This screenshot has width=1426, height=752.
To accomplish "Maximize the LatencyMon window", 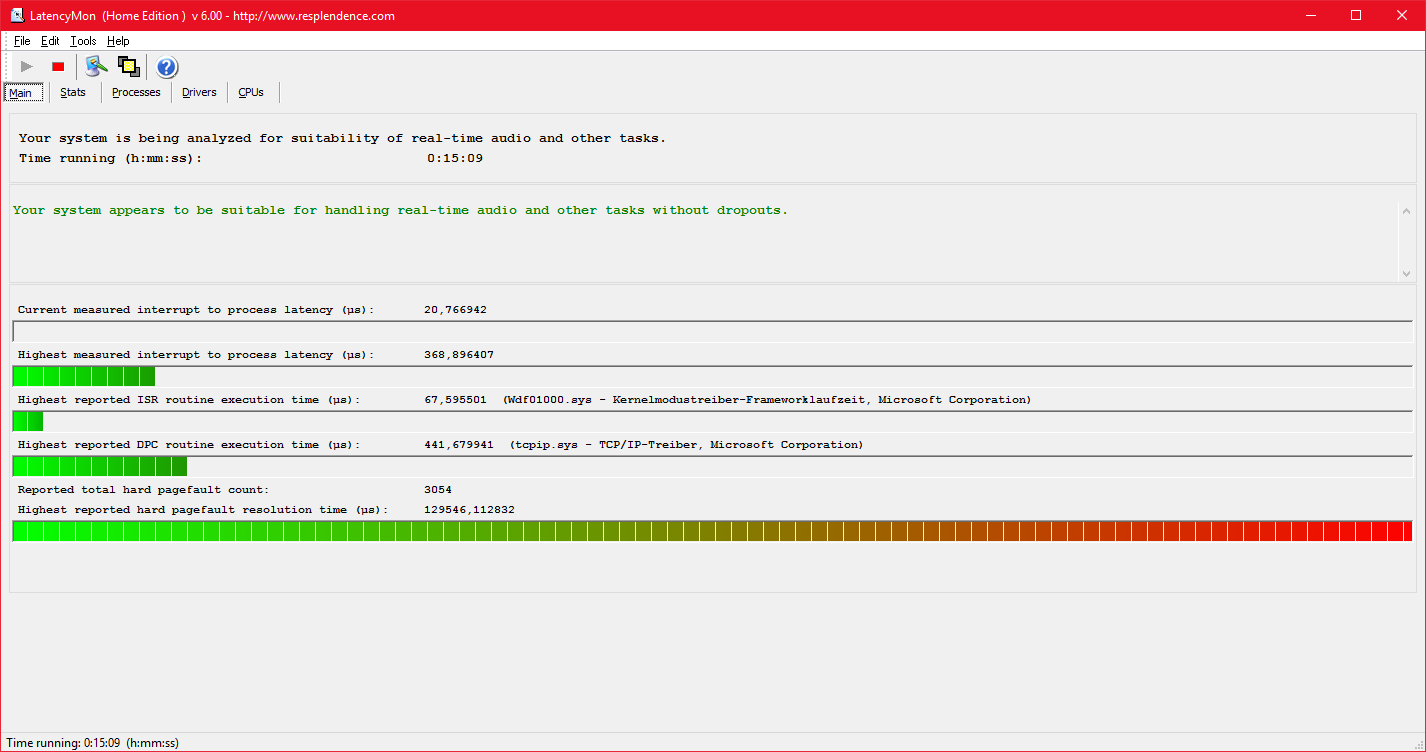I will point(1356,15).
